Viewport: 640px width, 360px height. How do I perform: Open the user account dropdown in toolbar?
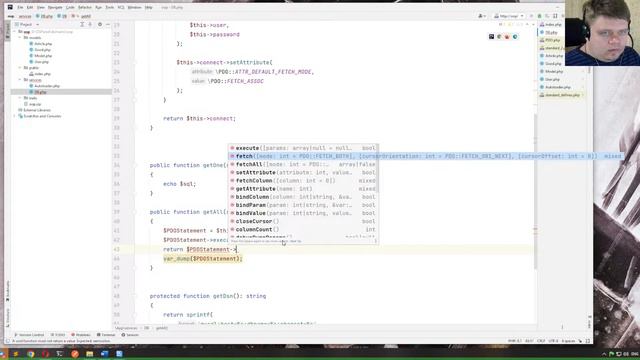482,16
